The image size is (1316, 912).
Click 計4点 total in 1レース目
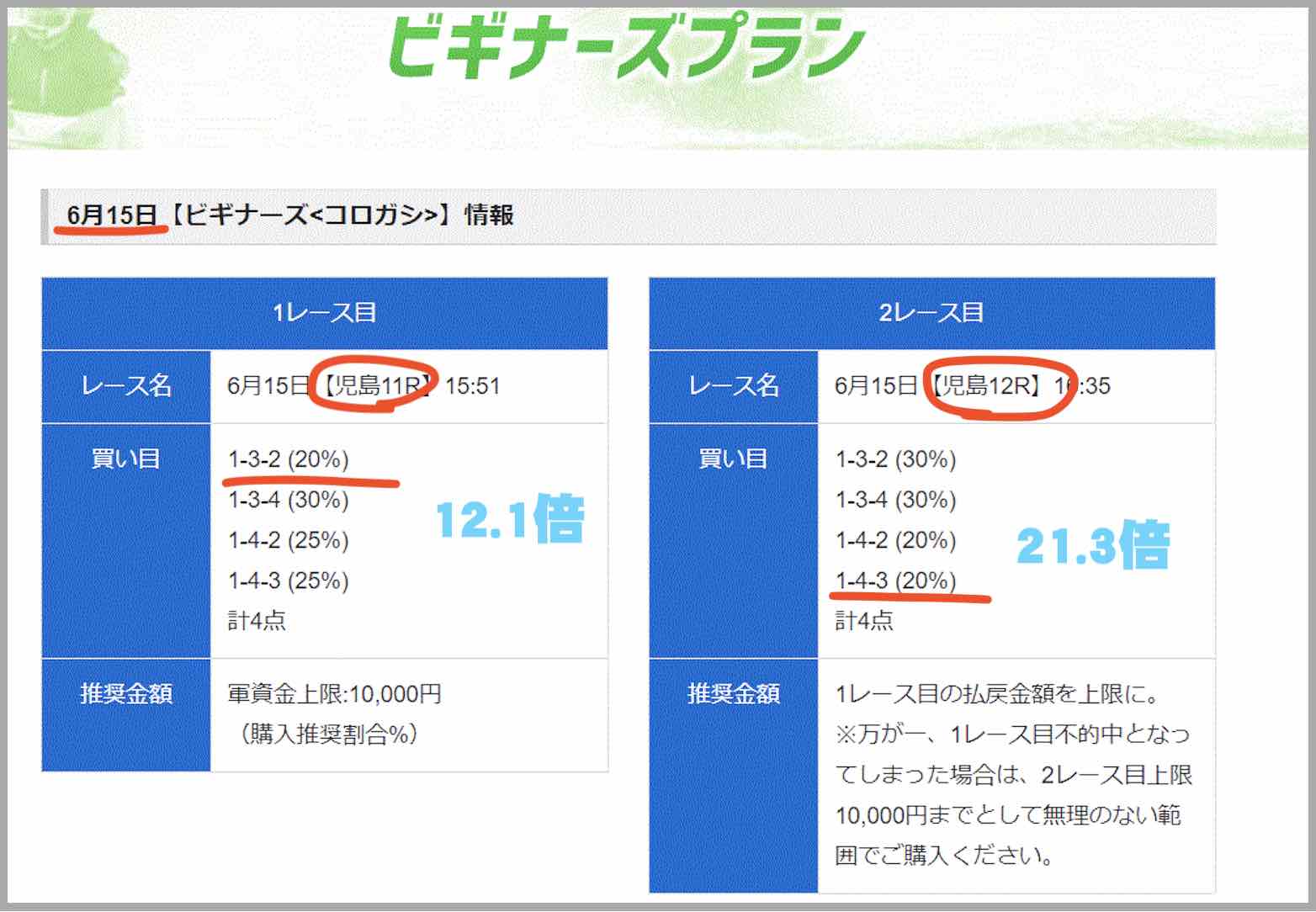pos(257,621)
